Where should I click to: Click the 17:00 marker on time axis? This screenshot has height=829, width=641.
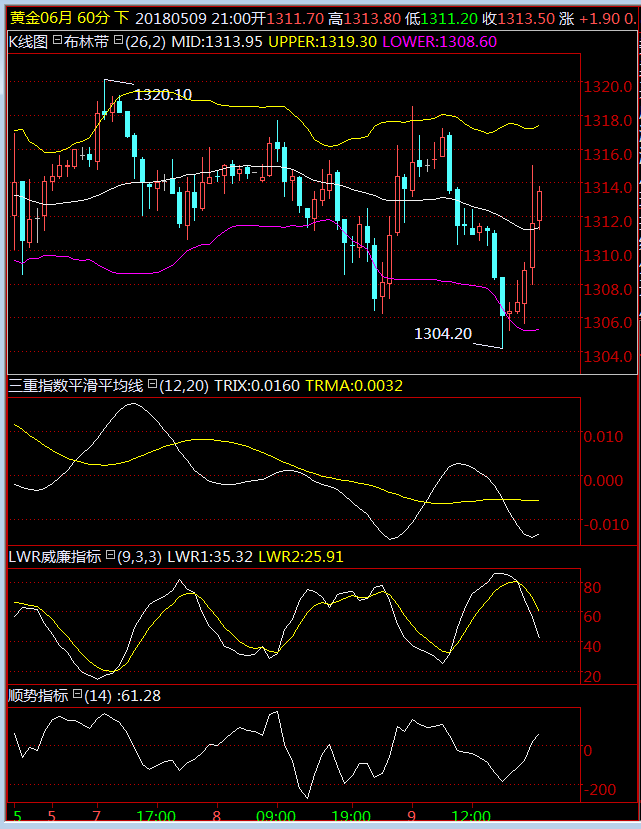pos(156,816)
